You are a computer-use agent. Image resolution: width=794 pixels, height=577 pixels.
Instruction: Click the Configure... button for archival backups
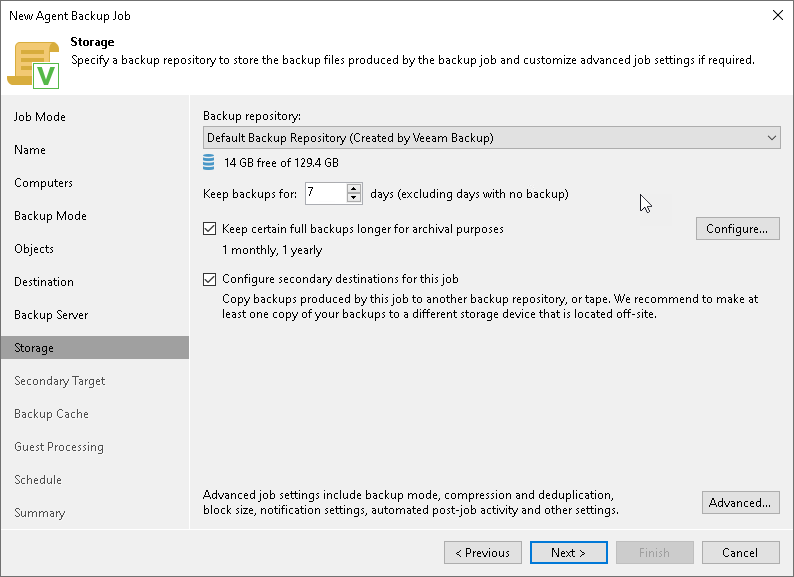pos(737,229)
